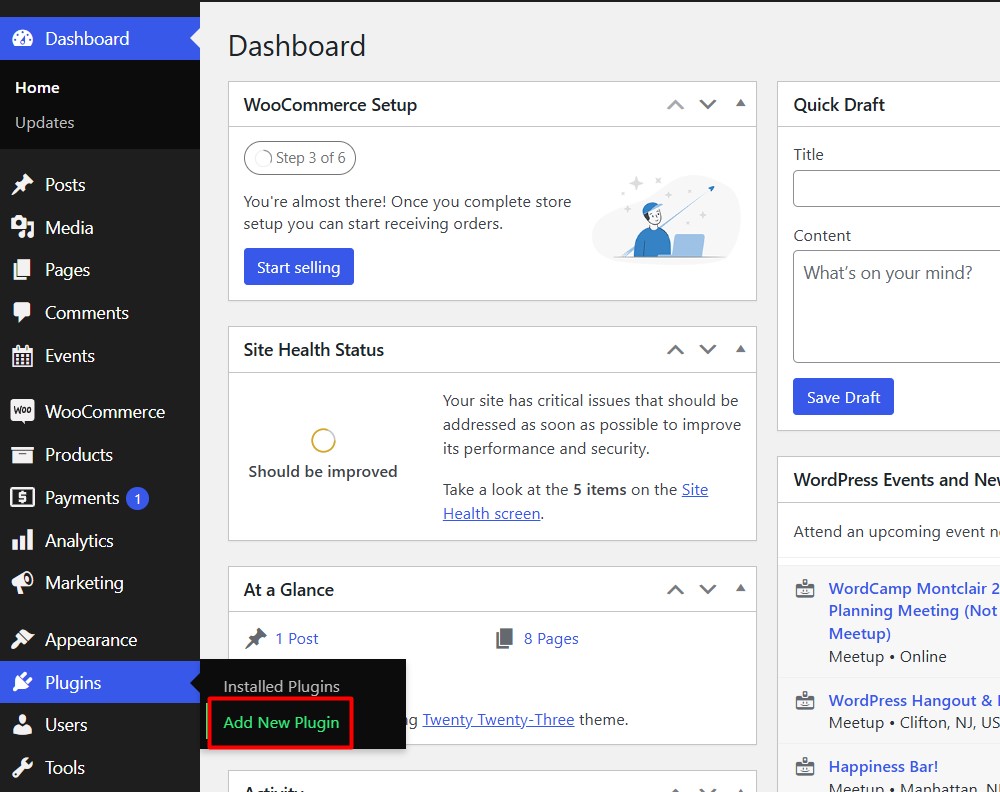Click the WordCamp Montclair event icon
The image size is (1000, 792).
pyautogui.click(x=805, y=588)
